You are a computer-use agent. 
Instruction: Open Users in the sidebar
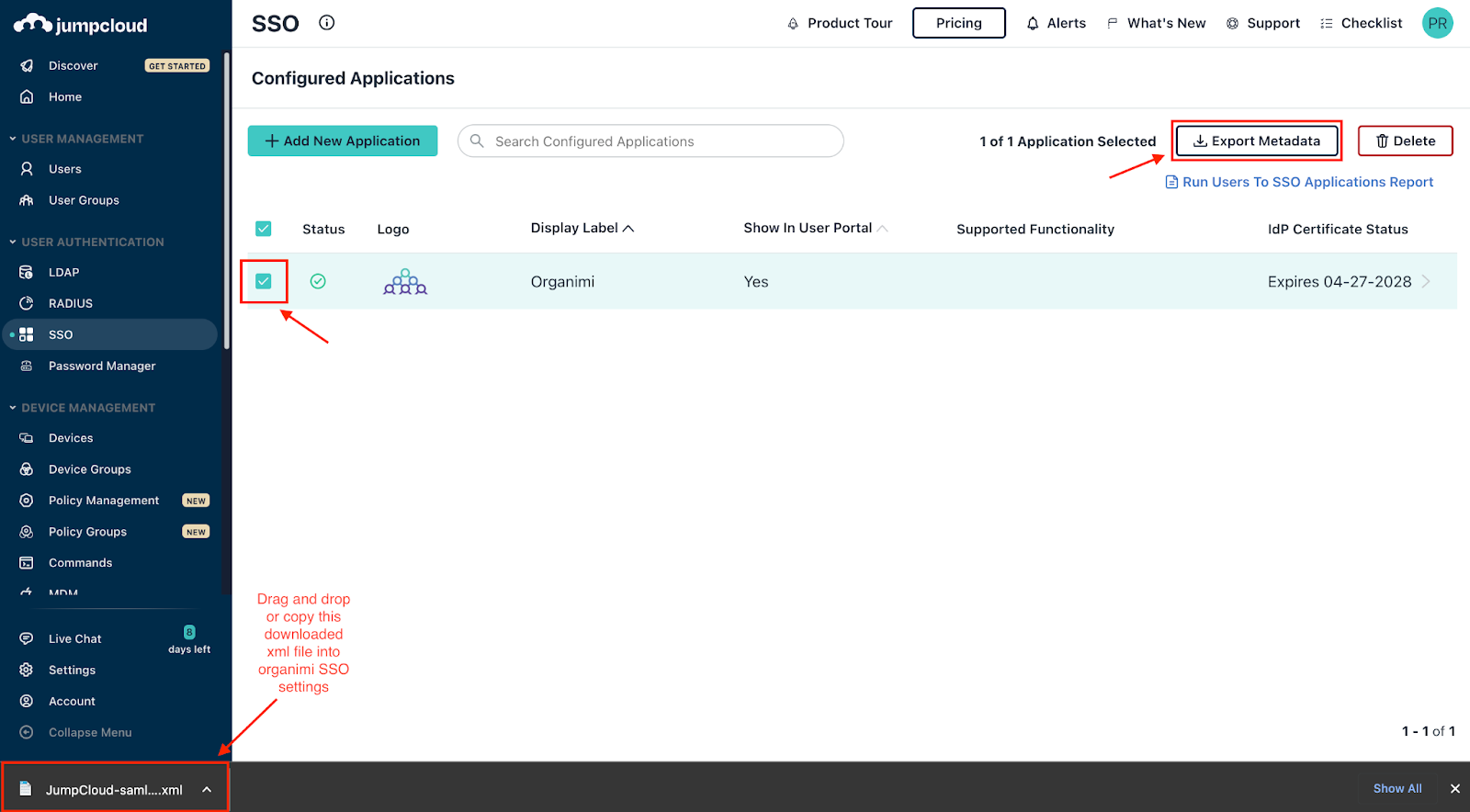point(65,169)
